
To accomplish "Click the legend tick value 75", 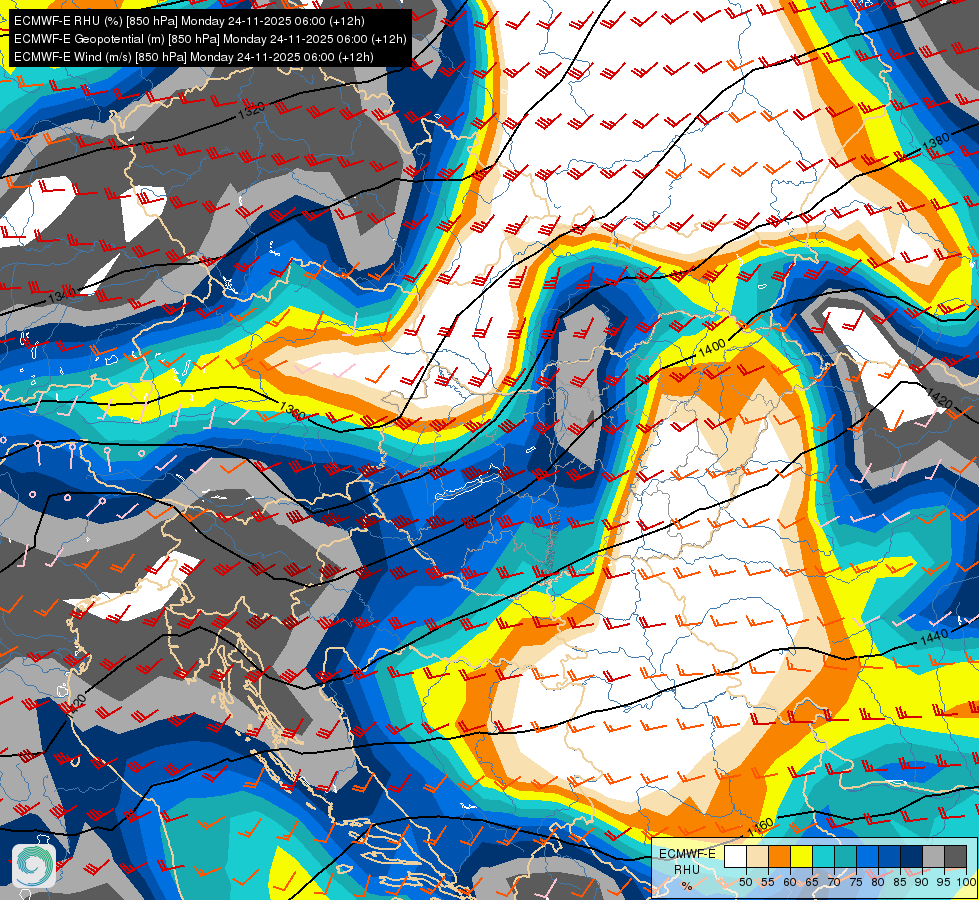I will coord(856,882).
